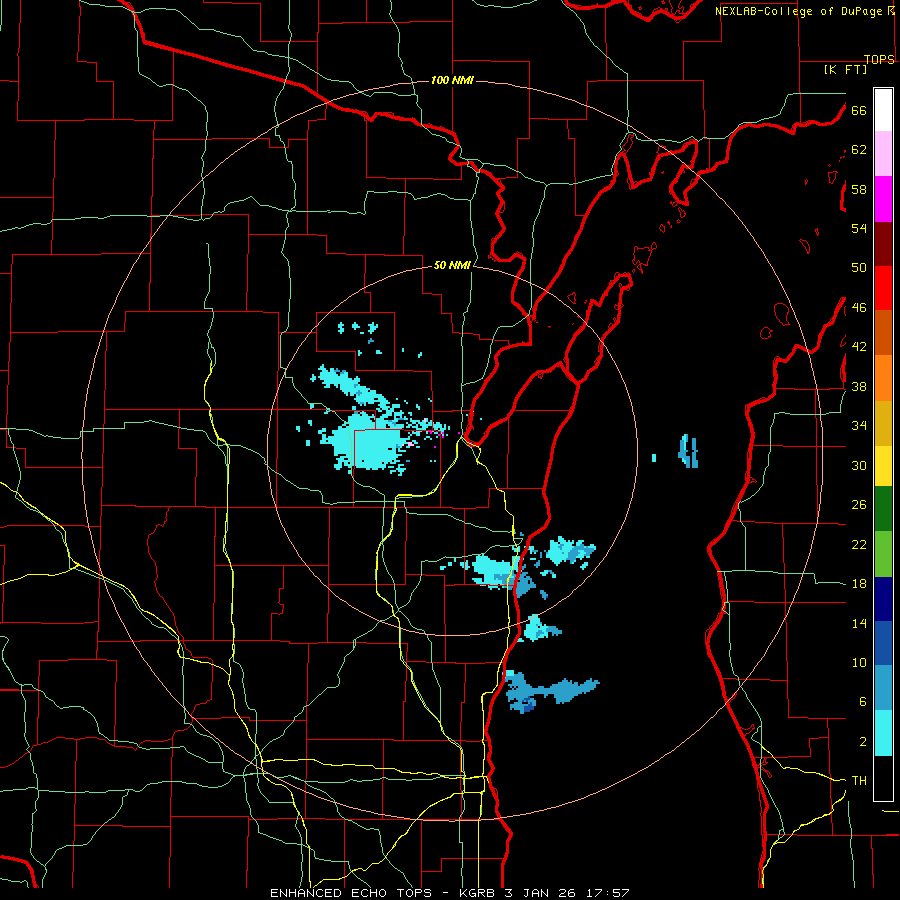Click the yellow legend color swatch
Screen dimensions: 900x900
(x=883, y=465)
